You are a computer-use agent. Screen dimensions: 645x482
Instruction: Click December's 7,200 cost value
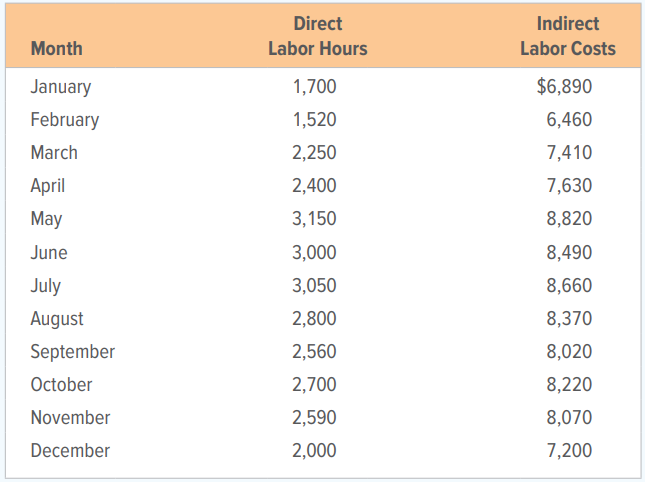[569, 451]
